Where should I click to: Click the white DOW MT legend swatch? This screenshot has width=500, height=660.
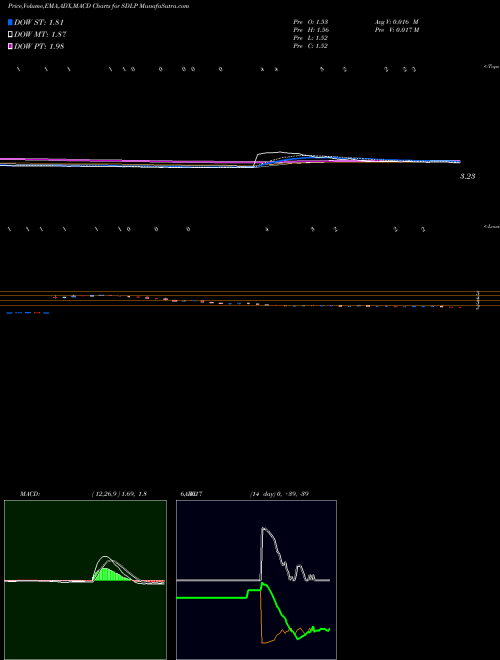pyautogui.click(x=10, y=34)
